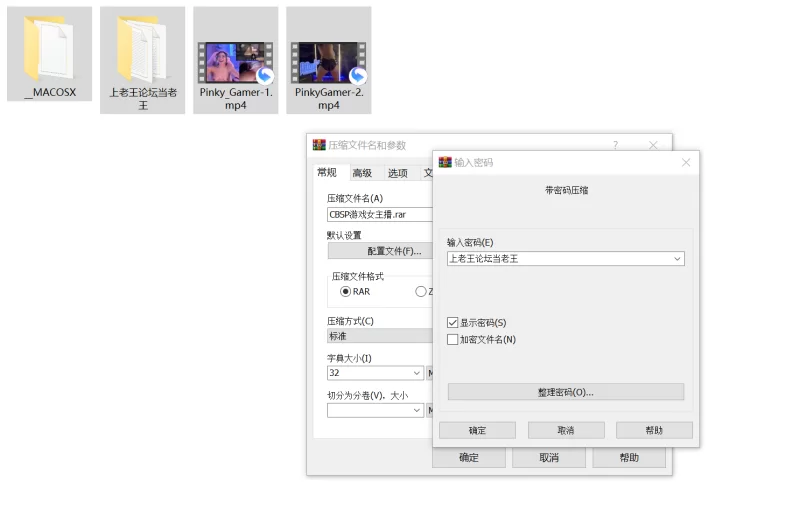Open the 配置文件(F)... profiles button
The height and width of the screenshot is (509, 800).
(x=380, y=251)
